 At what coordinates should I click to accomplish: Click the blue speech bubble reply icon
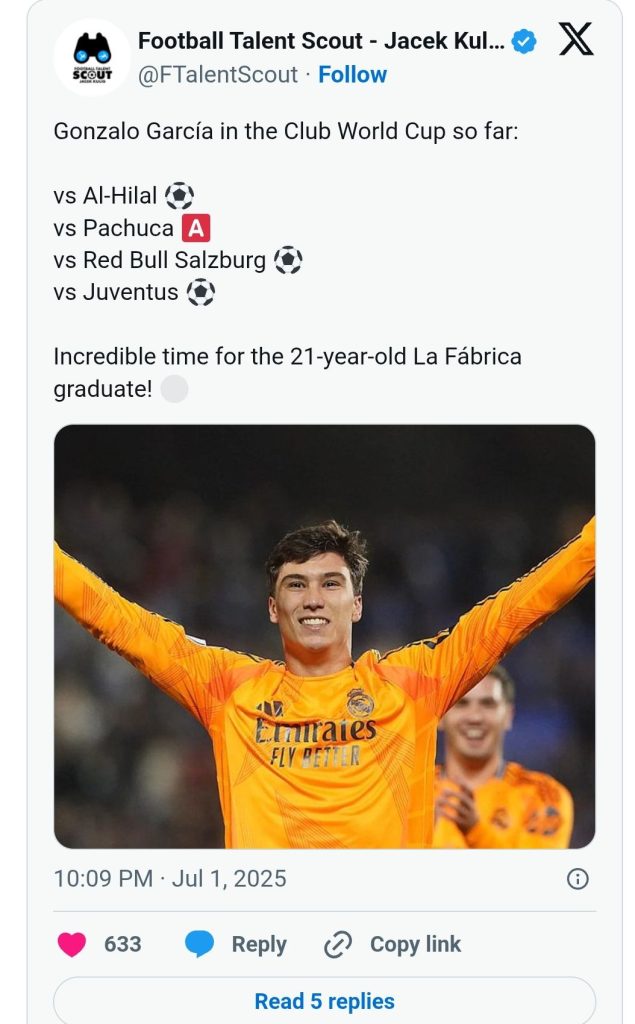200,944
